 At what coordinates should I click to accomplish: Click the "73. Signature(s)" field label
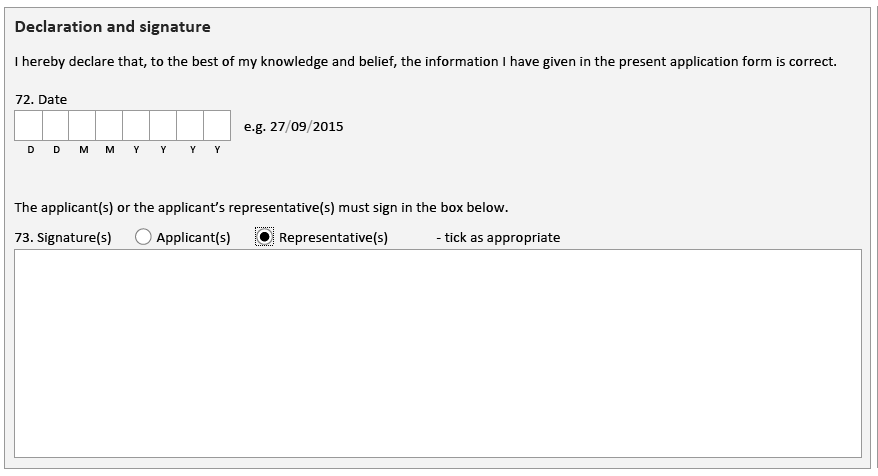point(63,238)
